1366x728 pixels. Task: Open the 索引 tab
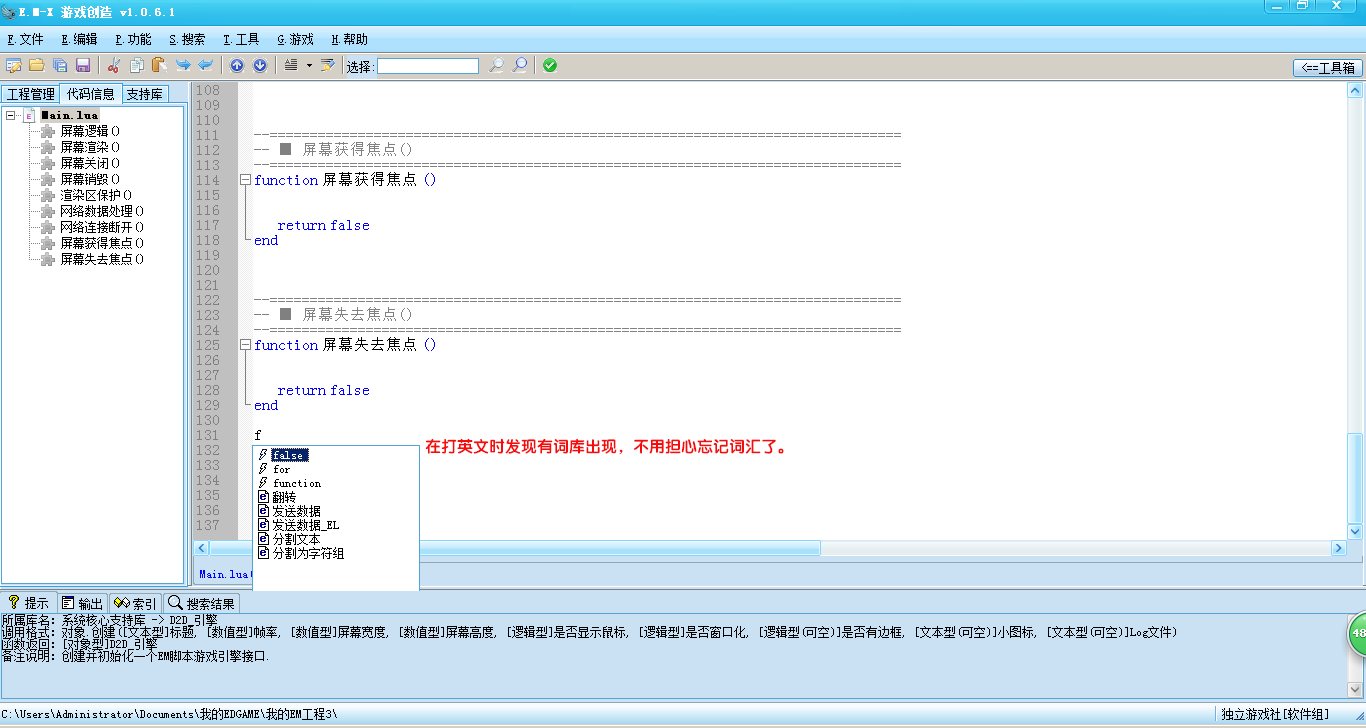(135, 603)
